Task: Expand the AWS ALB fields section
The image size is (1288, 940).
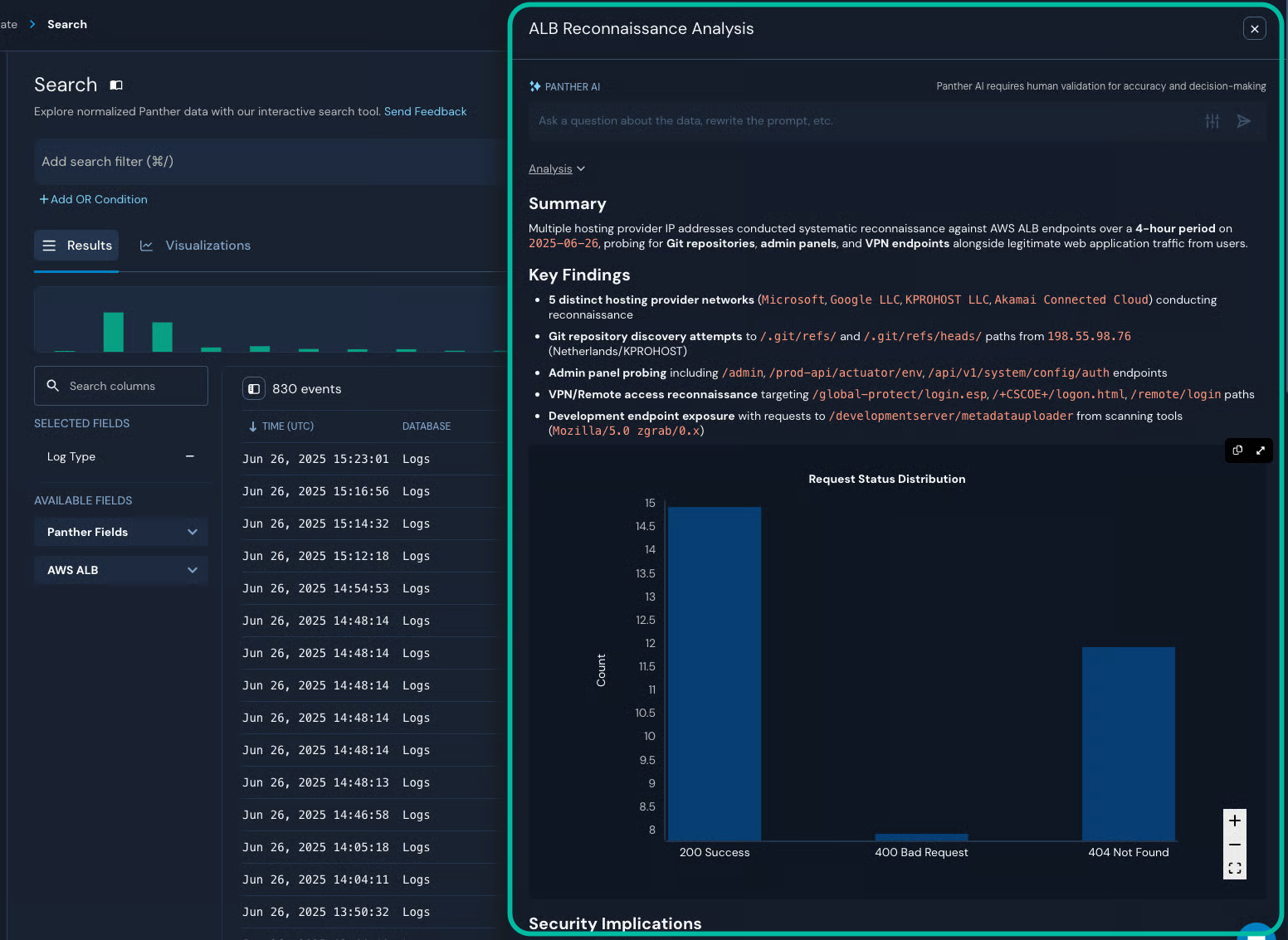Action: (121, 570)
